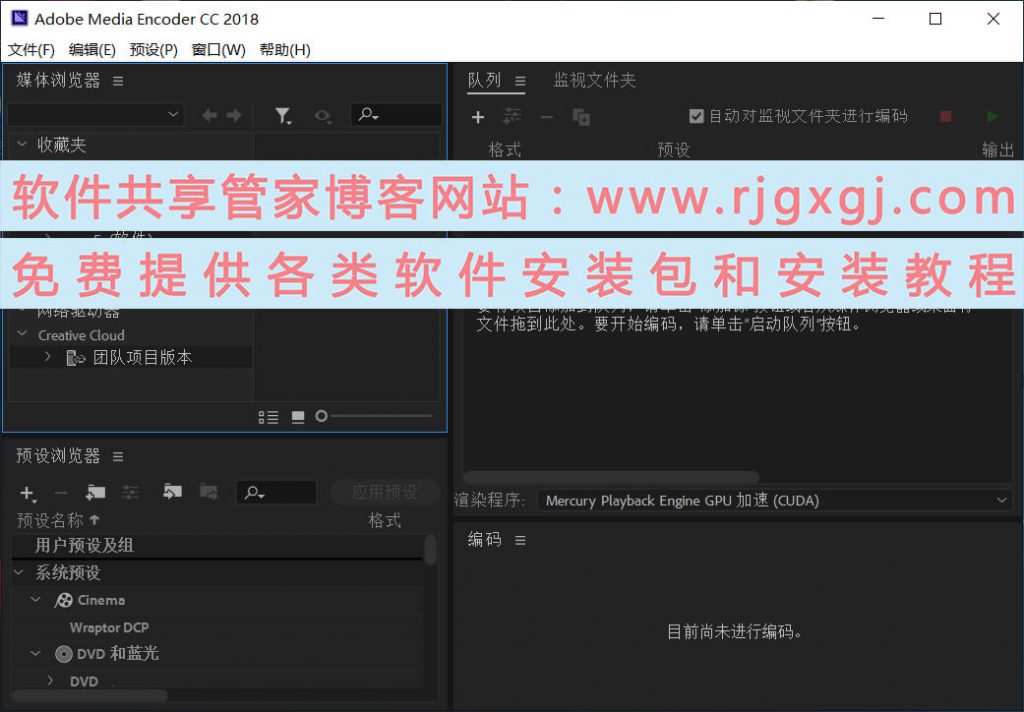
Task: Create new preset with plus icon
Action: click(x=27, y=493)
